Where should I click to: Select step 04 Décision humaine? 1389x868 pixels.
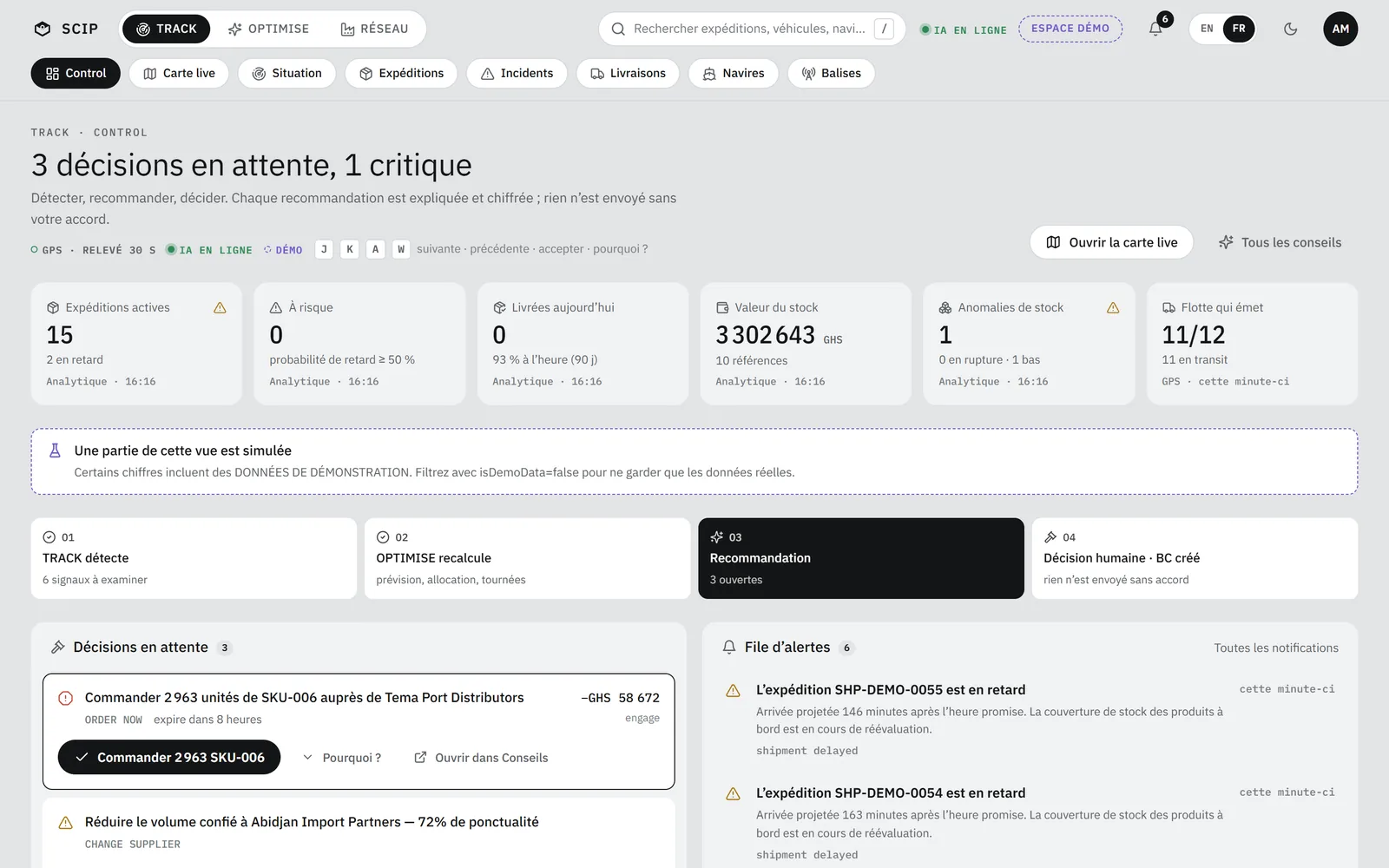(1195, 558)
